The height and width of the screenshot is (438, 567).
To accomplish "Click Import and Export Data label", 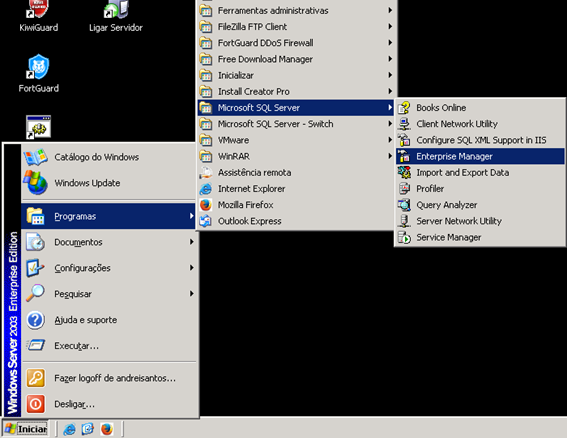I will pos(462,173).
